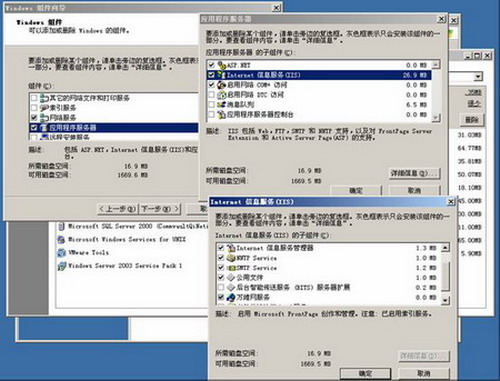Viewport: 500px width, 381px height.
Task: Click Microsoft Windows Services for UNIX icon
Action: (62, 239)
